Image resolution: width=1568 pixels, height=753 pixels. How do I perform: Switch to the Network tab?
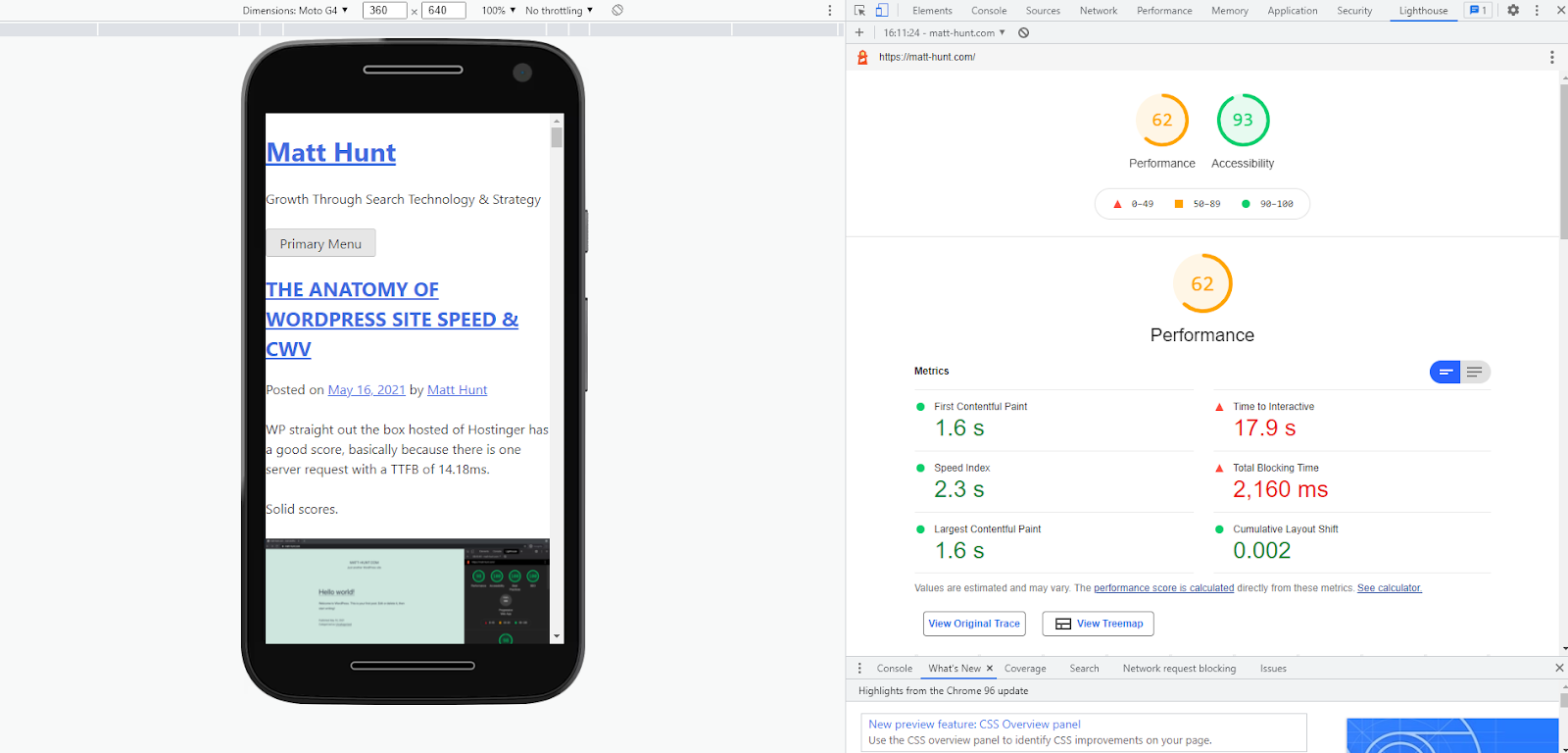tap(1099, 10)
